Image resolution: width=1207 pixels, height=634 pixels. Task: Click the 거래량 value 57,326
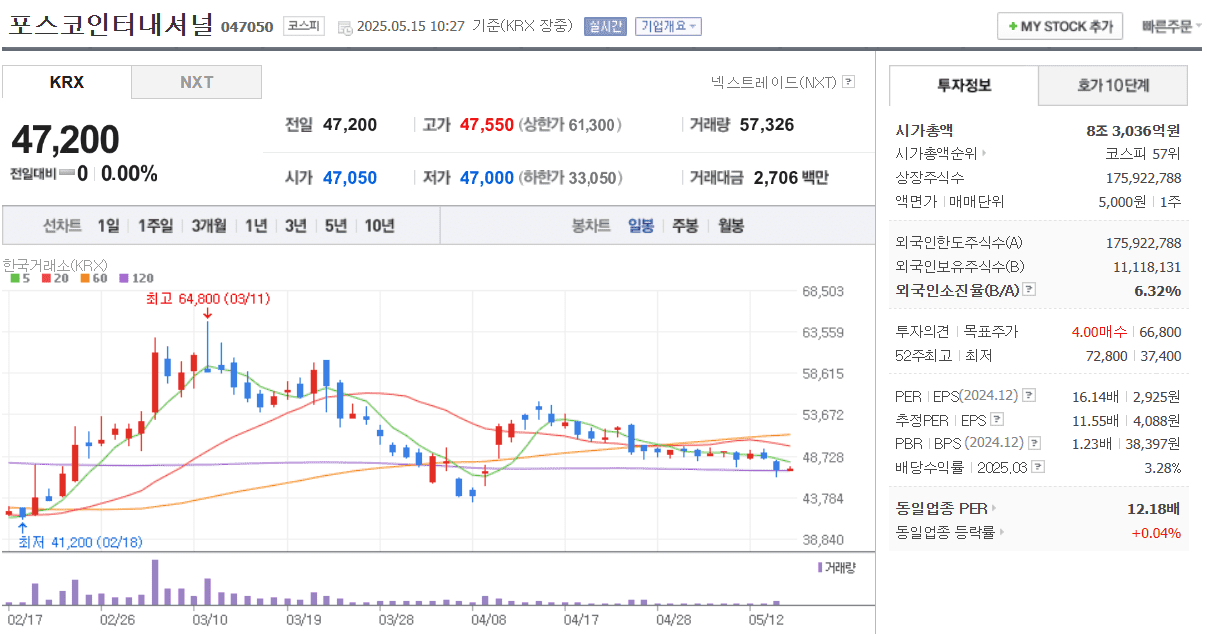[x=767, y=125]
